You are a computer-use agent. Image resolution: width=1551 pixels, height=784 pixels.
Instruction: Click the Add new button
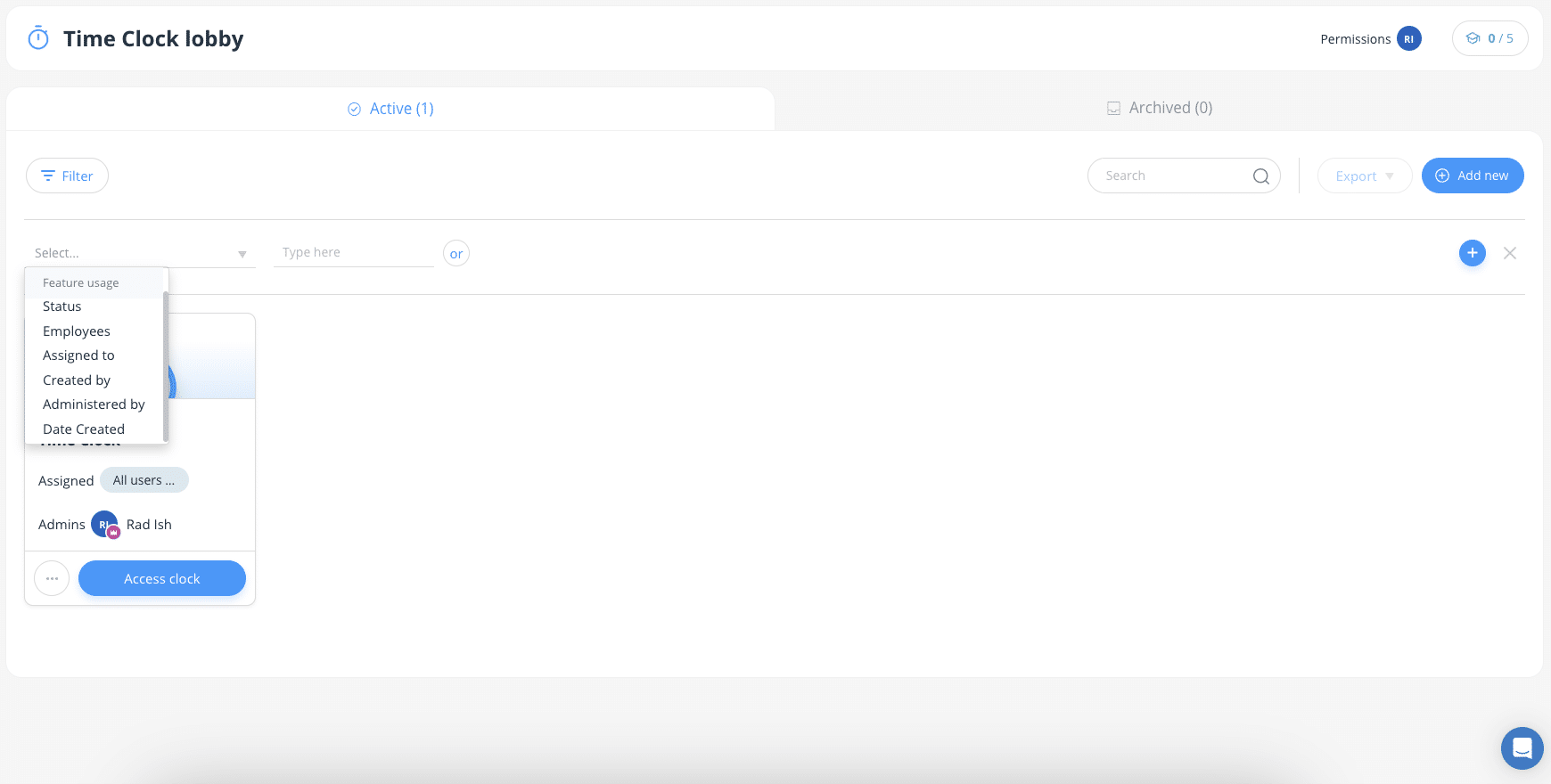click(x=1473, y=176)
